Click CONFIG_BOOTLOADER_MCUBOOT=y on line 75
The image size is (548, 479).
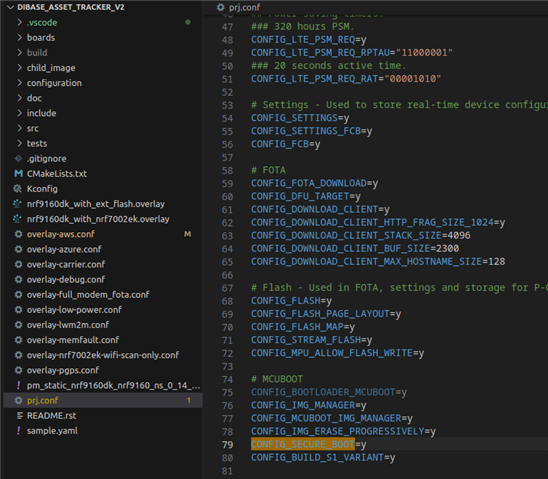tap(329, 392)
